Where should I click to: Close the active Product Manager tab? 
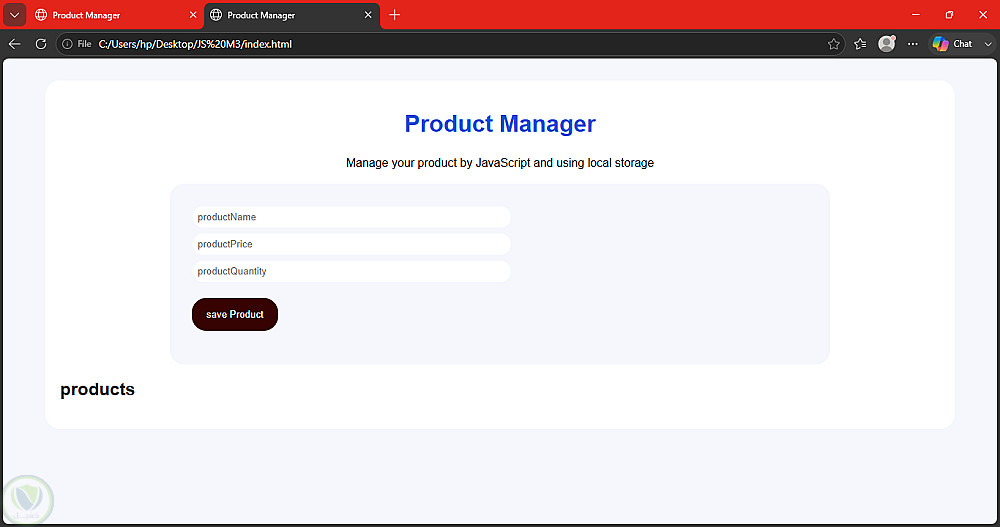coord(368,15)
